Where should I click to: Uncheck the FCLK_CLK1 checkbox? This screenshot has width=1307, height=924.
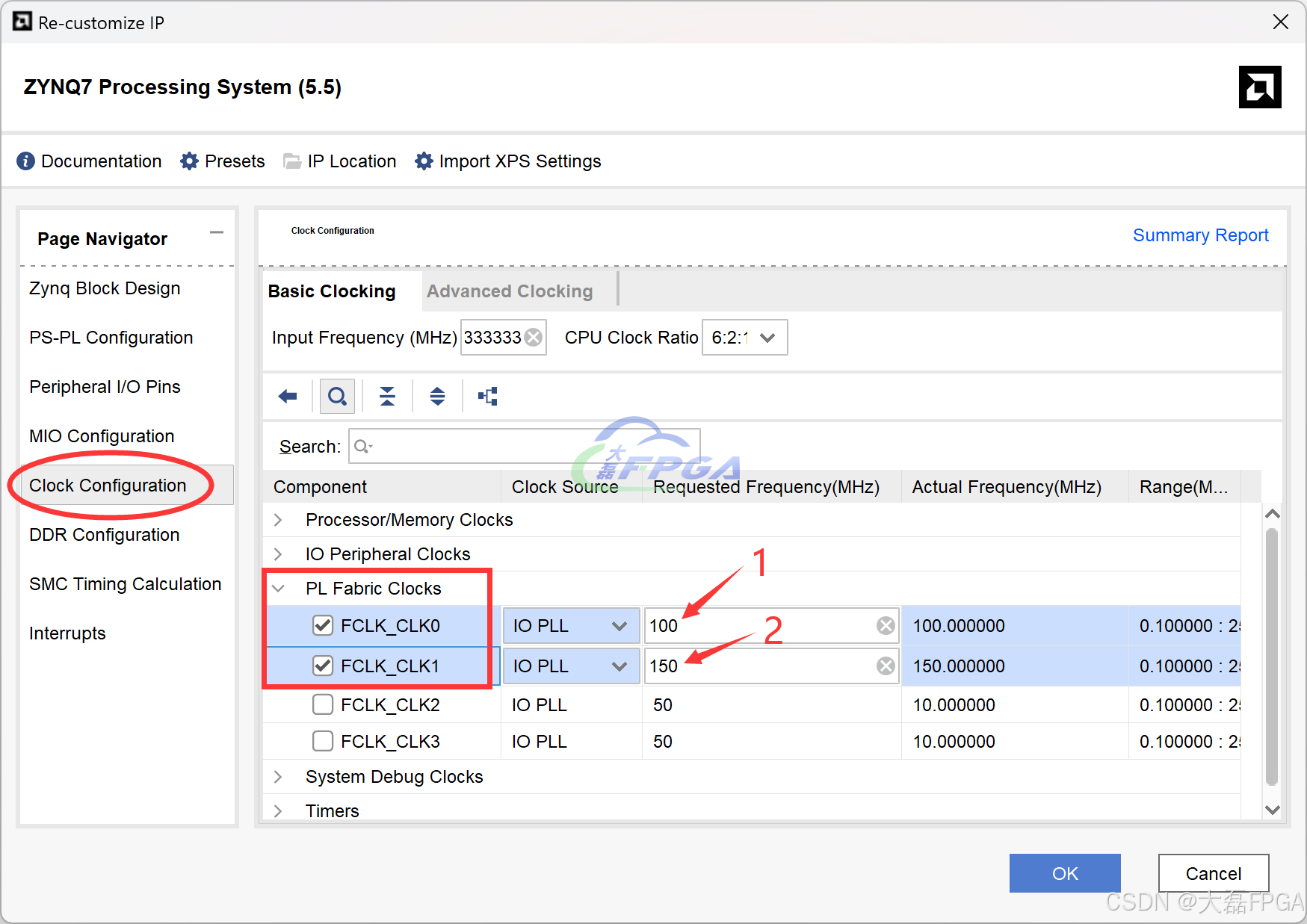323,666
